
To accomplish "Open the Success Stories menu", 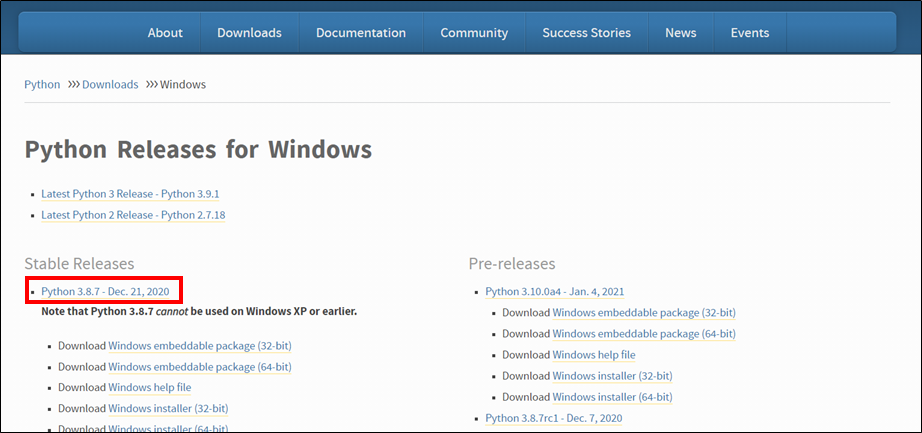I will point(586,33).
